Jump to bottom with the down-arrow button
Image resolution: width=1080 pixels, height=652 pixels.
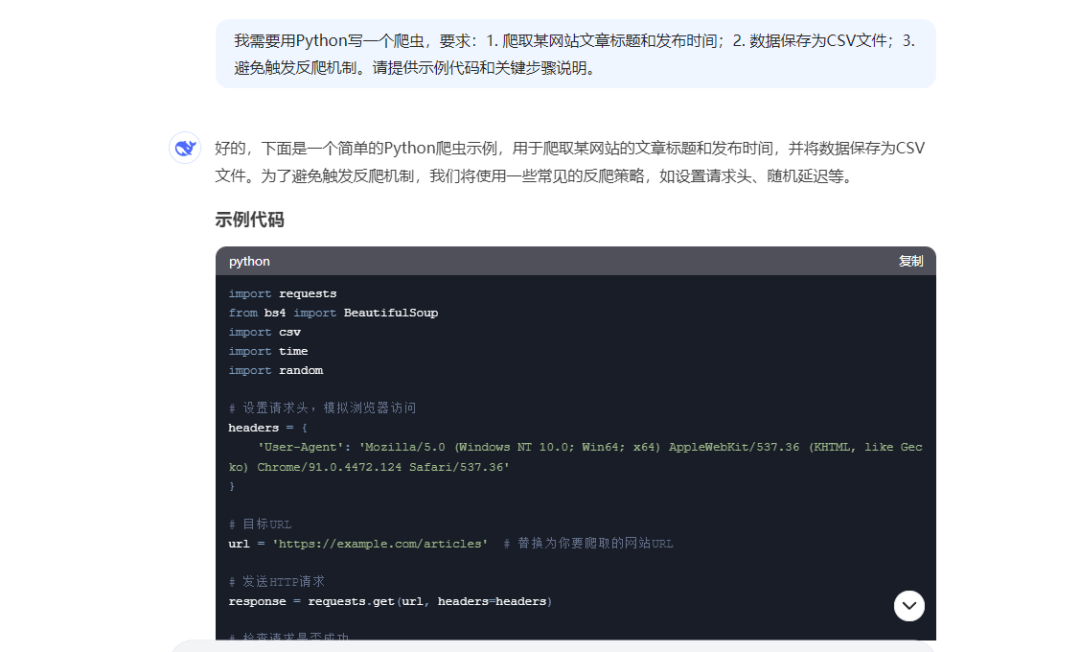(909, 605)
